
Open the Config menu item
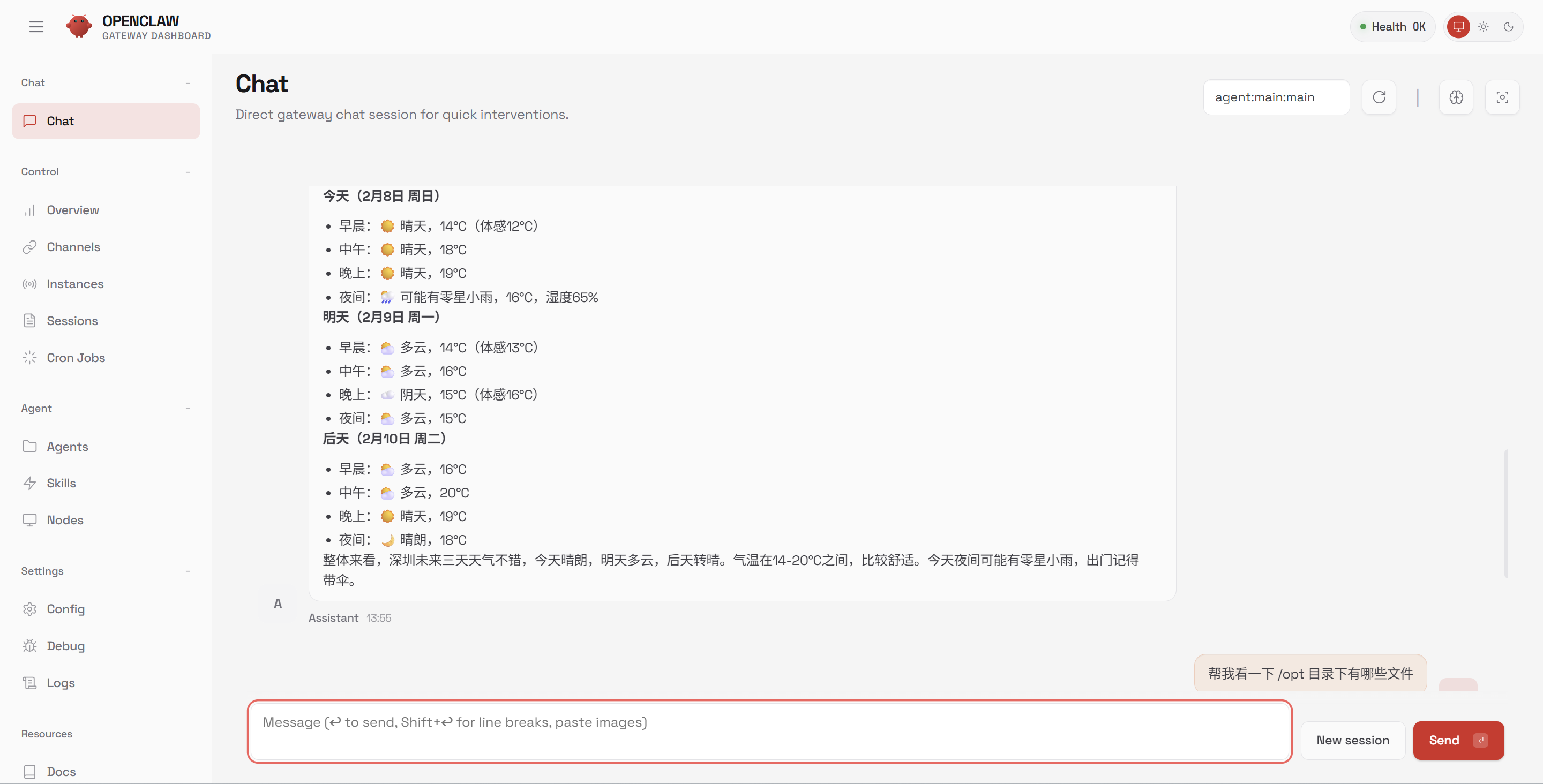point(65,608)
